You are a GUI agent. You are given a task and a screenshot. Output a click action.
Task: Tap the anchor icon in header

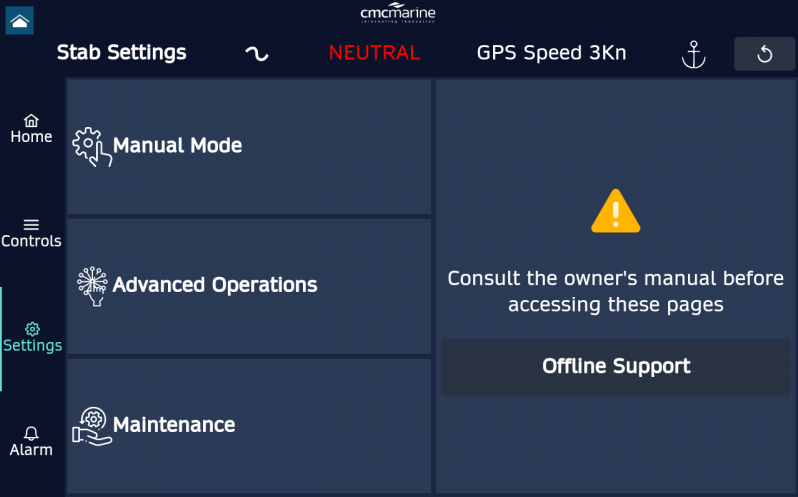click(x=693, y=55)
